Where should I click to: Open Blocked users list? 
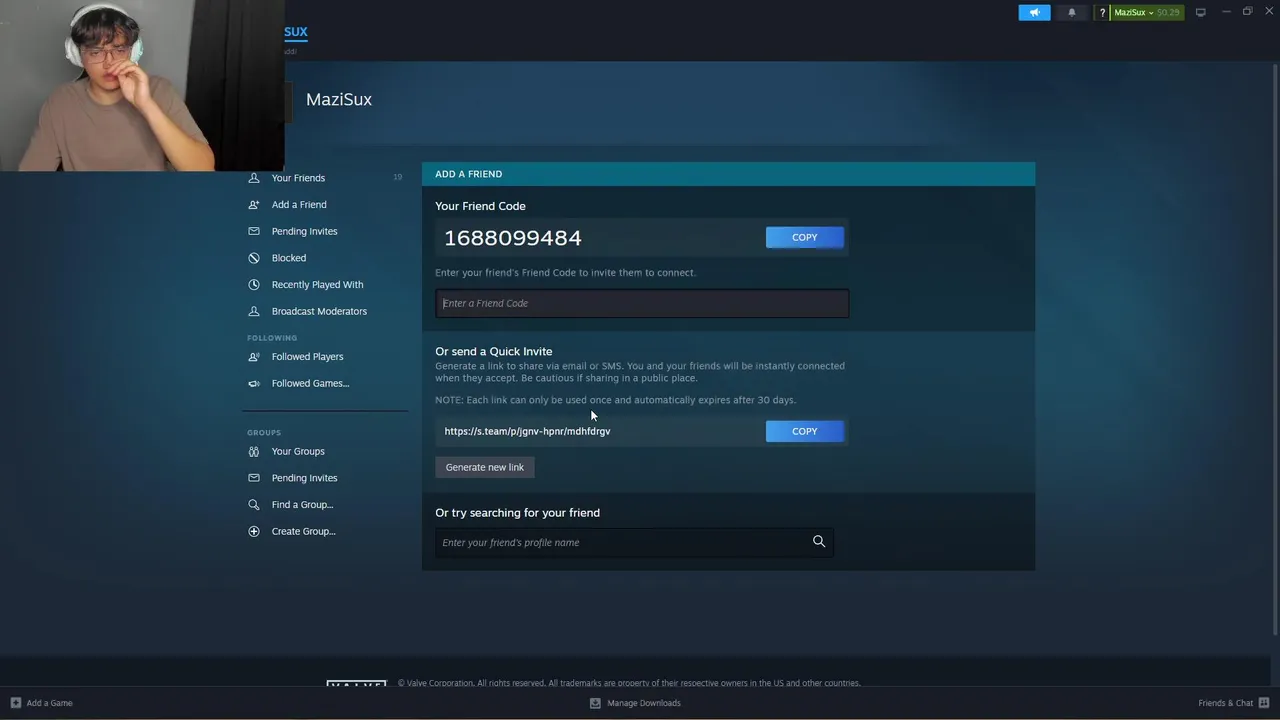pyautogui.click(x=289, y=258)
